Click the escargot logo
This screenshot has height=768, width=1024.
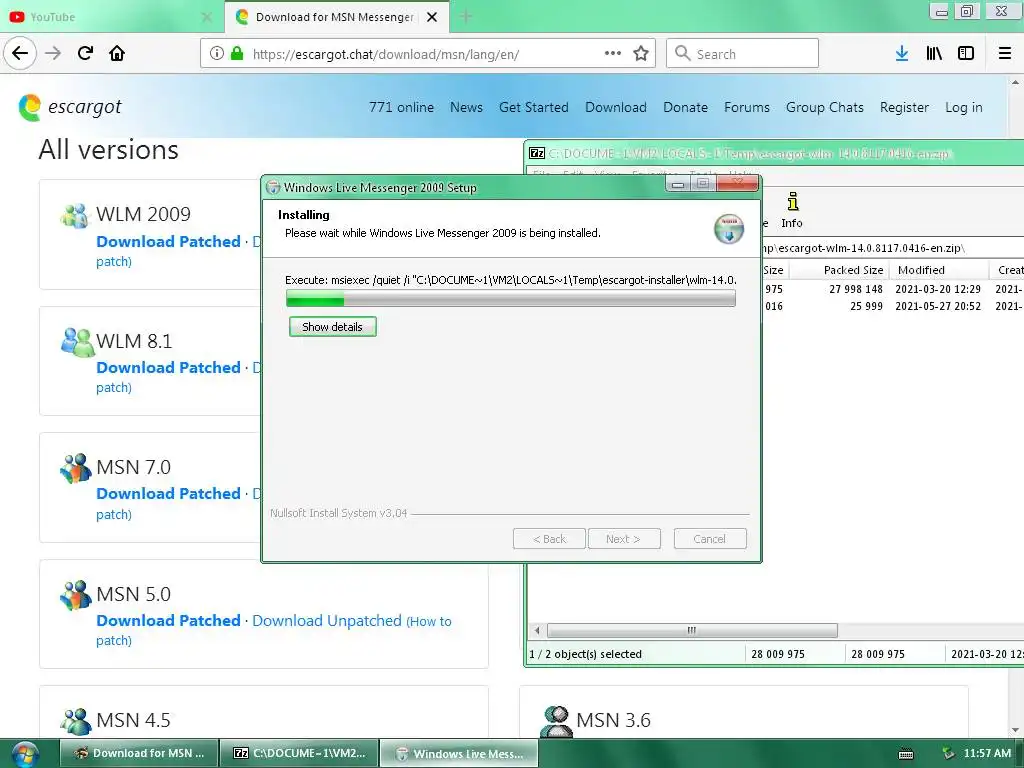[70, 107]
